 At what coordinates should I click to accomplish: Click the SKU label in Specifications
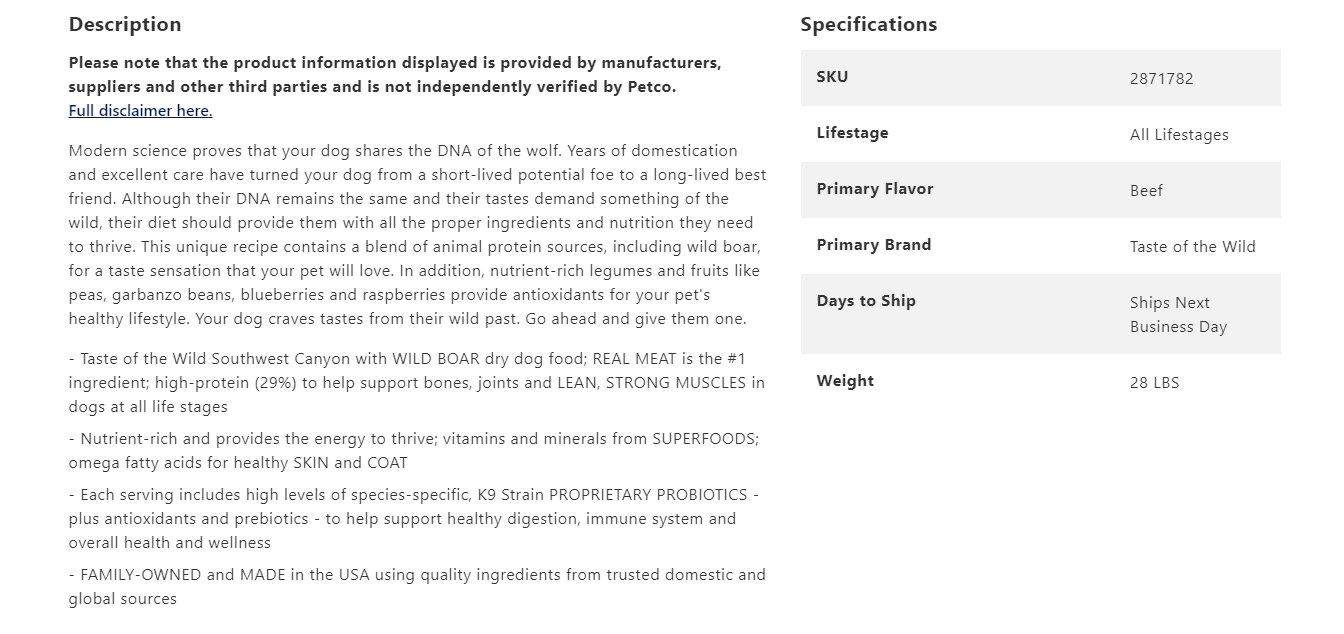tap(832, 77)
